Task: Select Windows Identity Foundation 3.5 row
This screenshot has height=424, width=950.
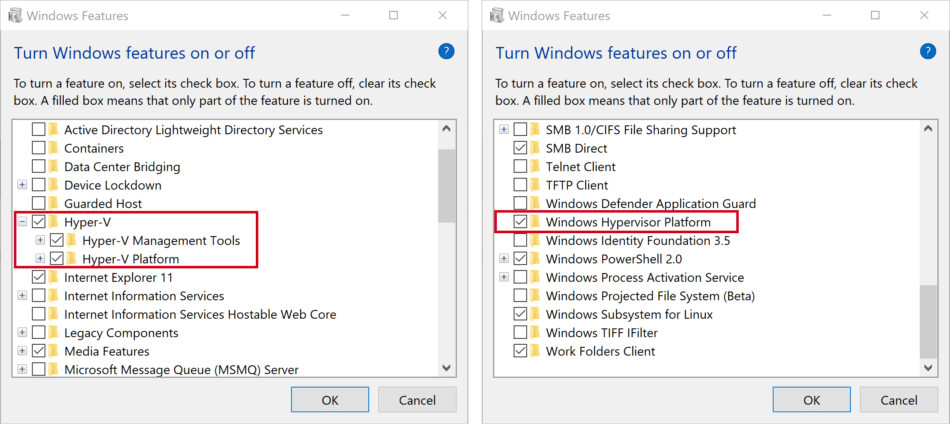Action: tap(637, 240)
